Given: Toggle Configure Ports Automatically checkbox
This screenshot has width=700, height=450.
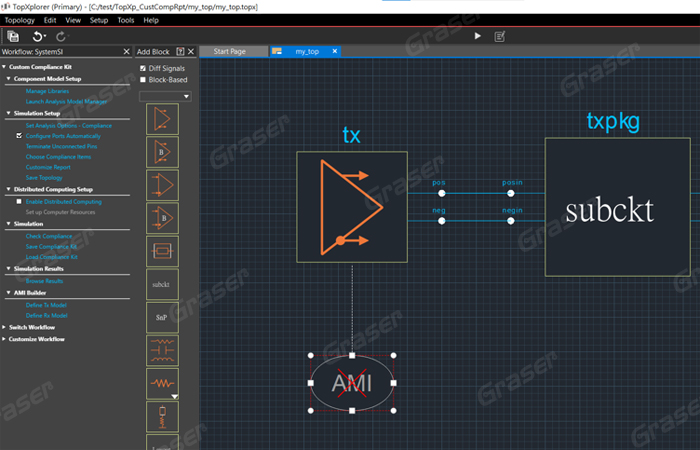Looking at the screenshot, I should tap(19, 136).
